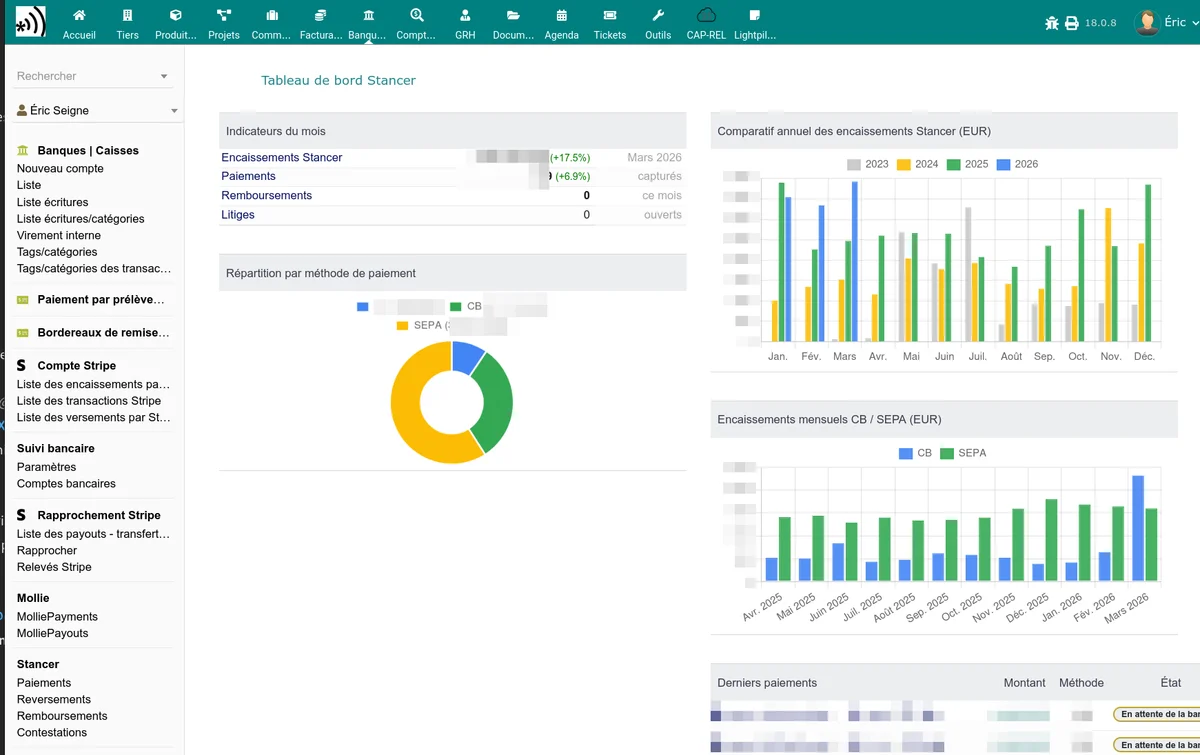1200x755 pixels.
Task: Open Comptes bancaires under Suivi bancaire
Action: click(x=66, y=483)
